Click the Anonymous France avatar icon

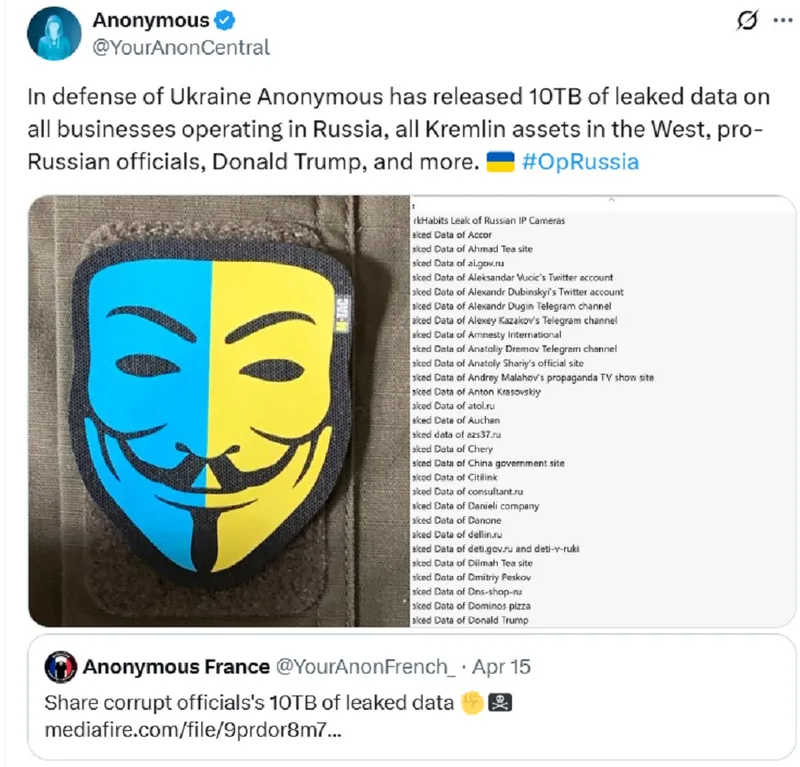click(x=61, y=667)
